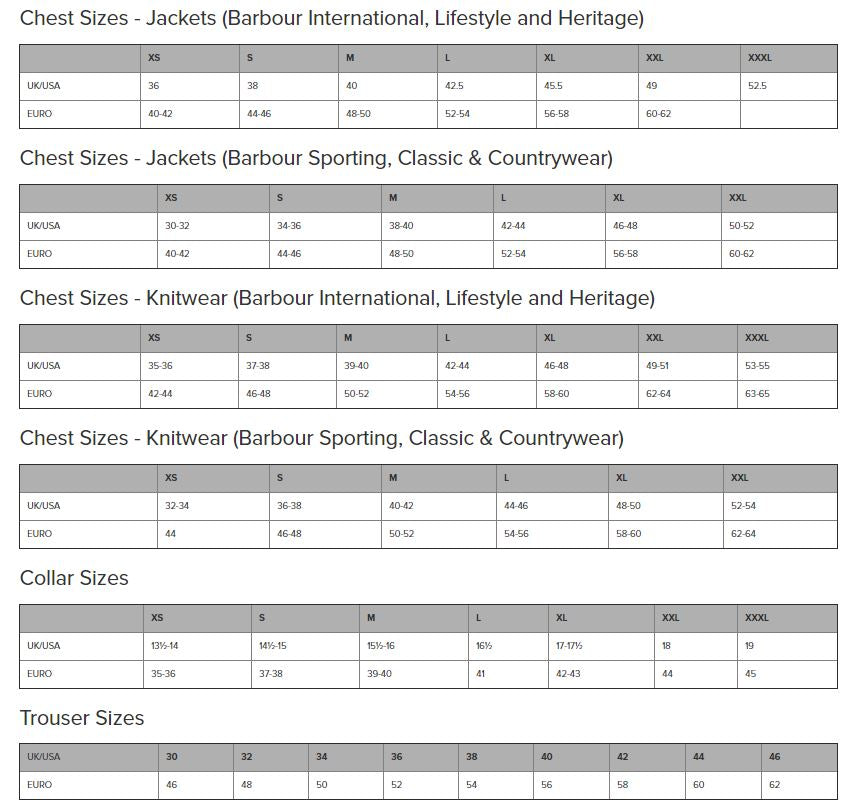The image size is (865, 807).
Task: Click EURO row label in Trouser Sizes
Action: coord(39,785)
